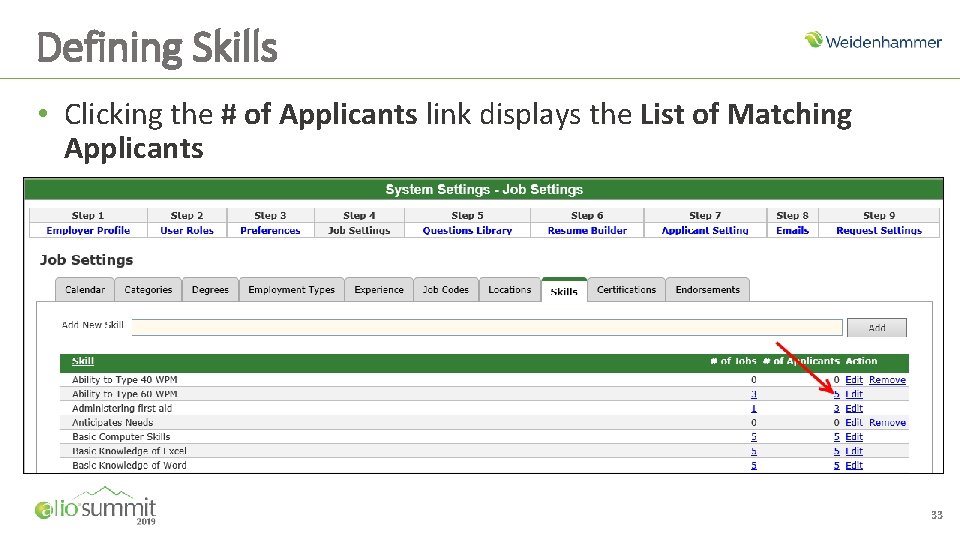Image resolution: width=960 pixels, height=540 pixels.
Task: Open jobs count for Basic Knowledge of Word
Action: [754, 465]
